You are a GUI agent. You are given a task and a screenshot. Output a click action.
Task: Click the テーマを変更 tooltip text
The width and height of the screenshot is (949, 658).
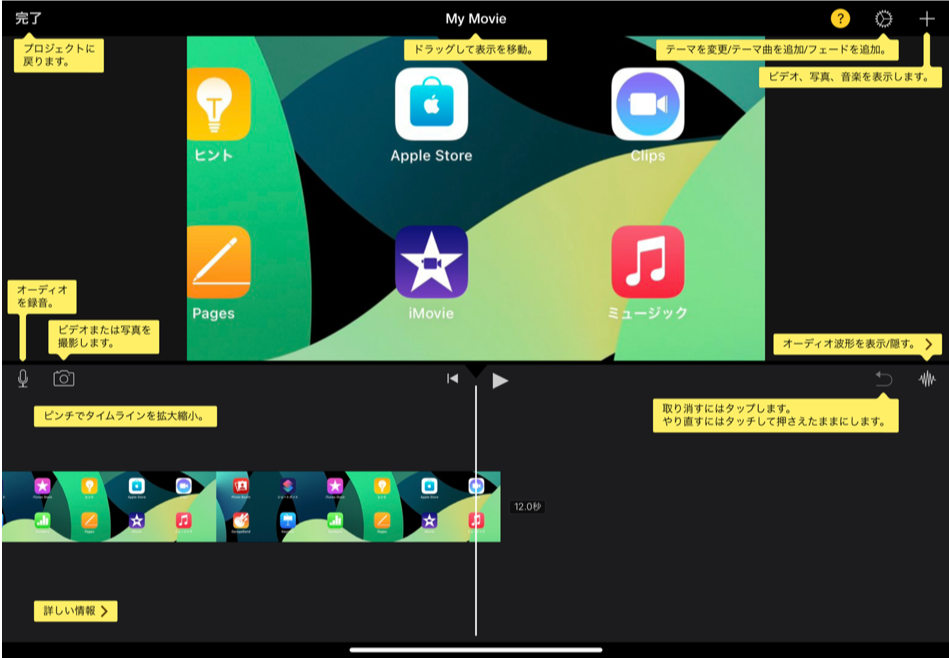tap(777, 50)
